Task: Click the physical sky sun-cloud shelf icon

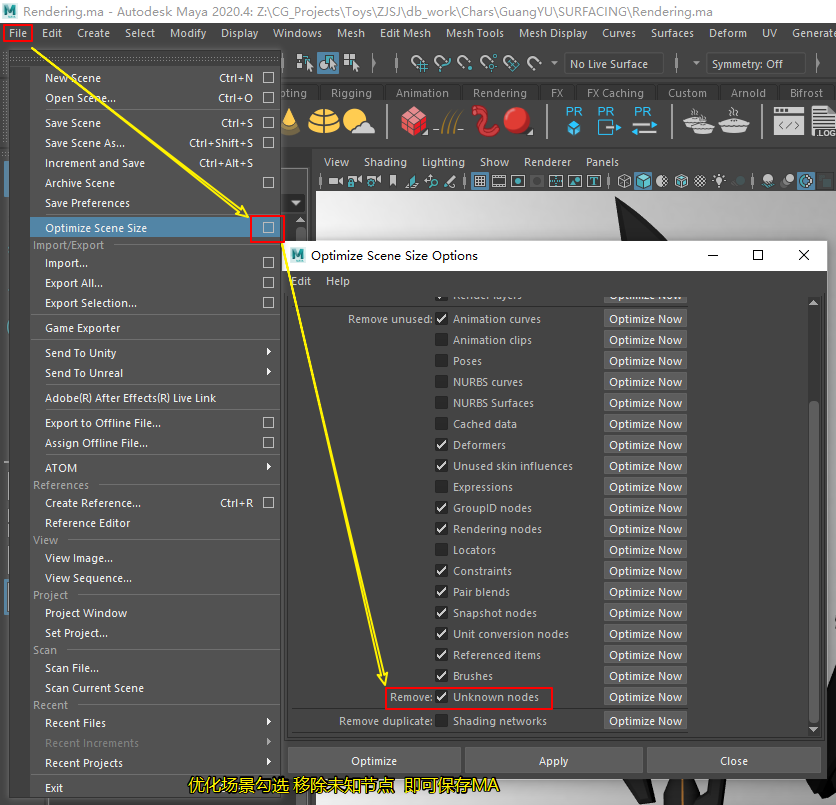Action: tap(358, 122)
